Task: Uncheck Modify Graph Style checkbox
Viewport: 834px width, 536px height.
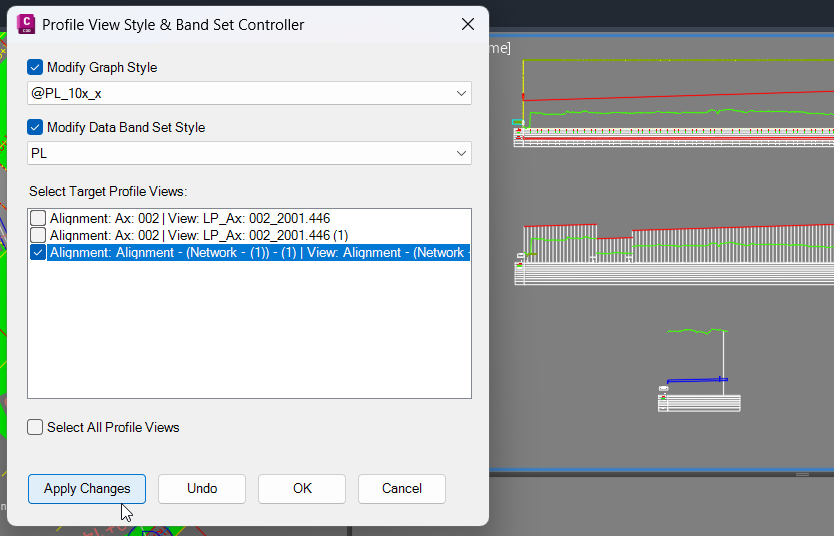Action: click(35, 68)
